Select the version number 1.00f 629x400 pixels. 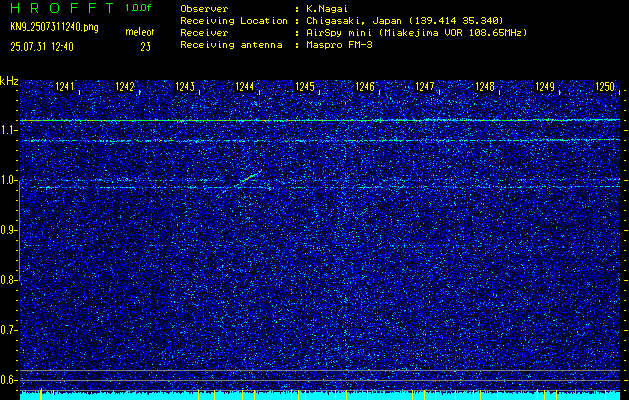(x=138, y=8)
